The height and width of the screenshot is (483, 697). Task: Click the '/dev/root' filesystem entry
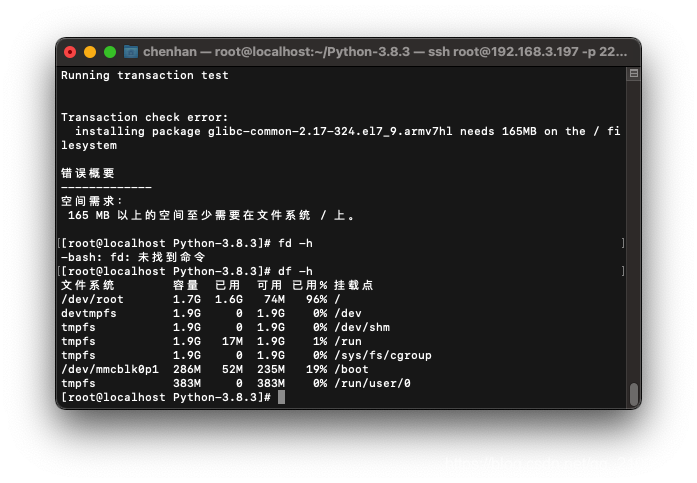(92, 299)
